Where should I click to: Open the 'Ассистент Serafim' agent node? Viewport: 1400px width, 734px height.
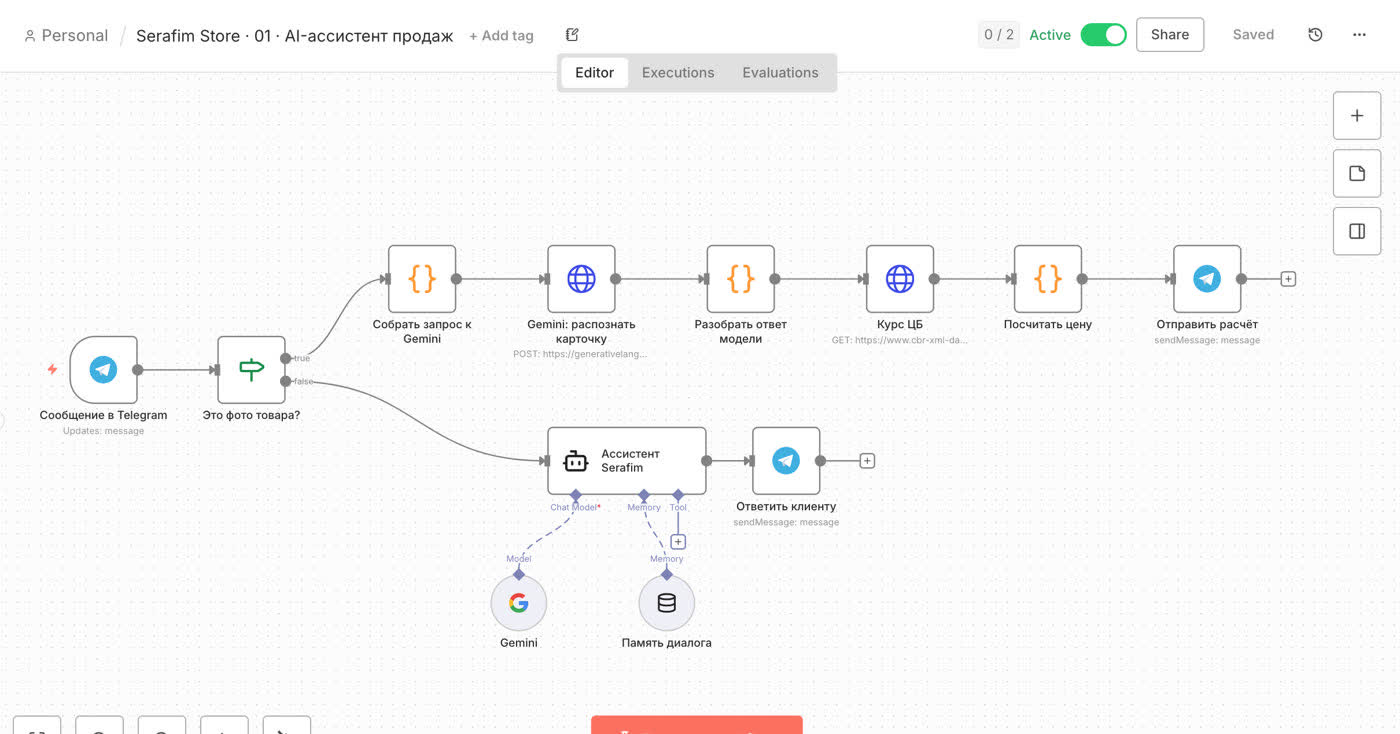627,461
